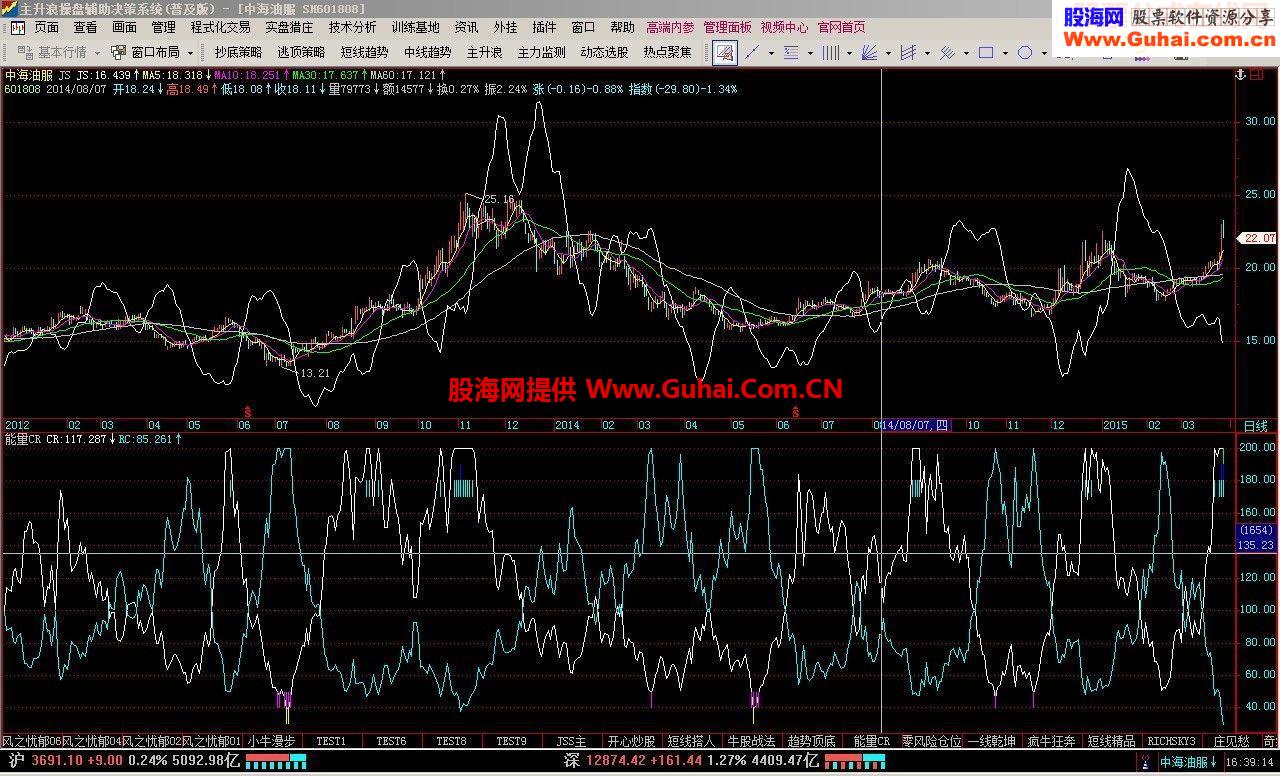Select the vertical period lines tool

click(x=830, y=52)
